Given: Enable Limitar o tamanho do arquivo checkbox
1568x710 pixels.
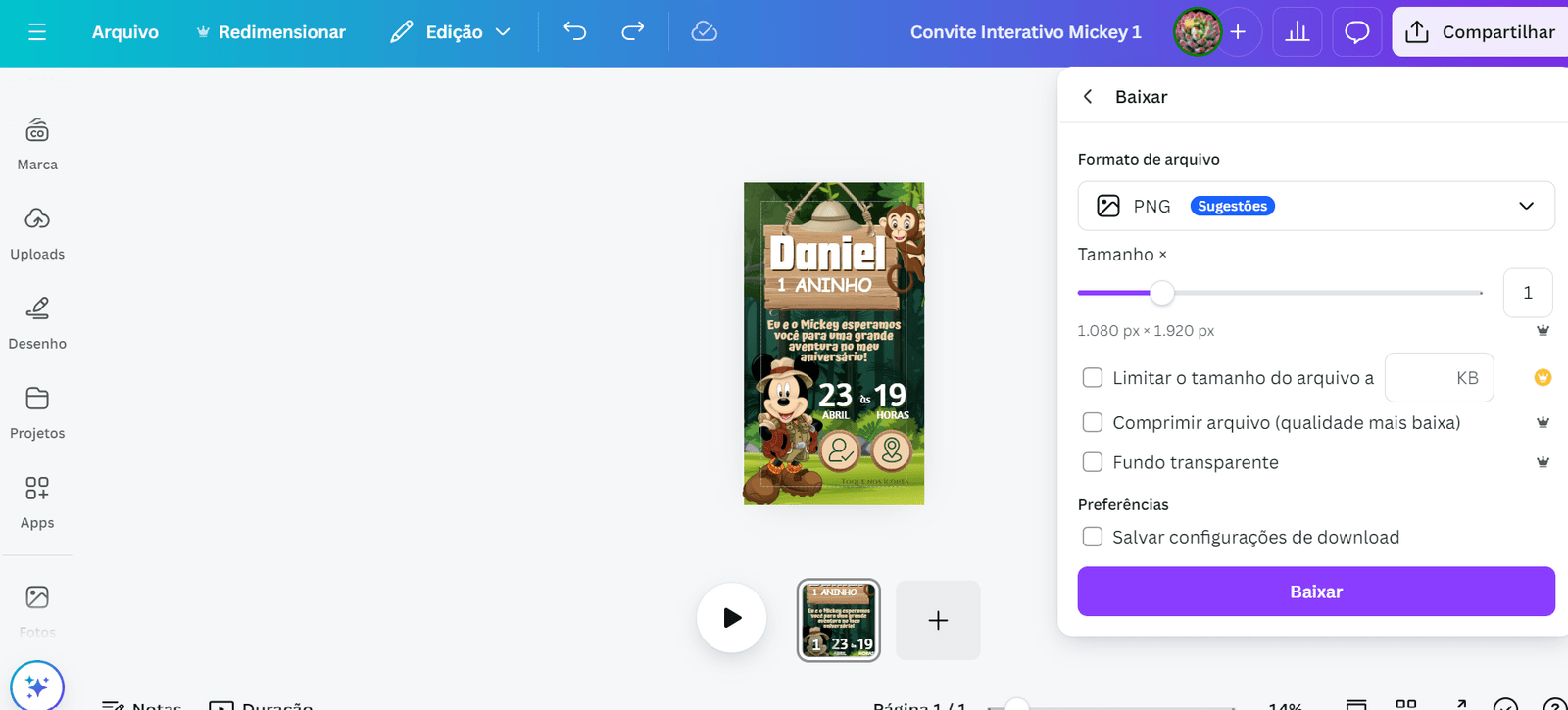Looking at the screenshot, I should tap(1093, 378).
